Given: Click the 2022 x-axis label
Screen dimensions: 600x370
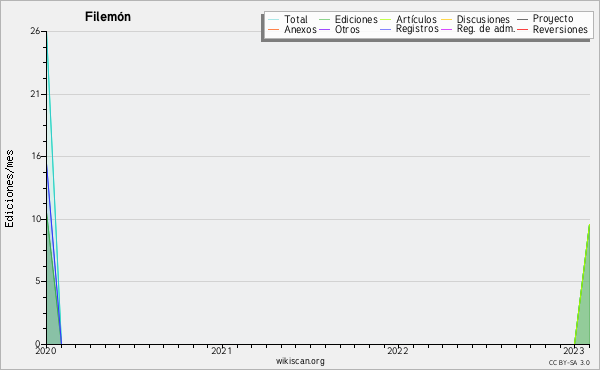Looking at the screenshot, I should tap(398, 351).
